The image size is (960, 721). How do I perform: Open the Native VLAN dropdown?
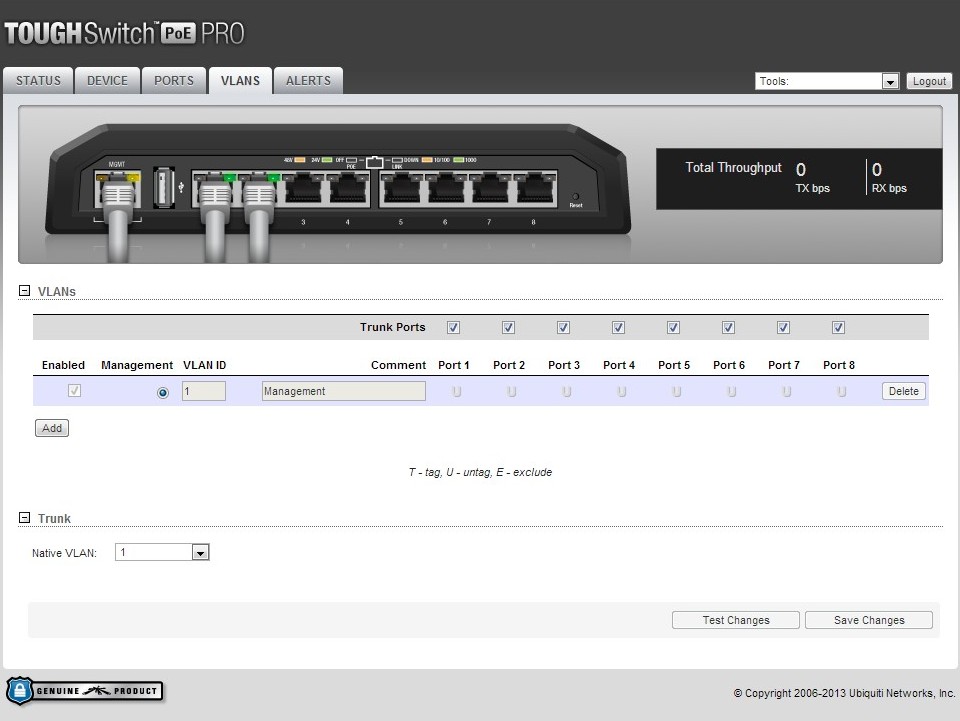(162, 552)
